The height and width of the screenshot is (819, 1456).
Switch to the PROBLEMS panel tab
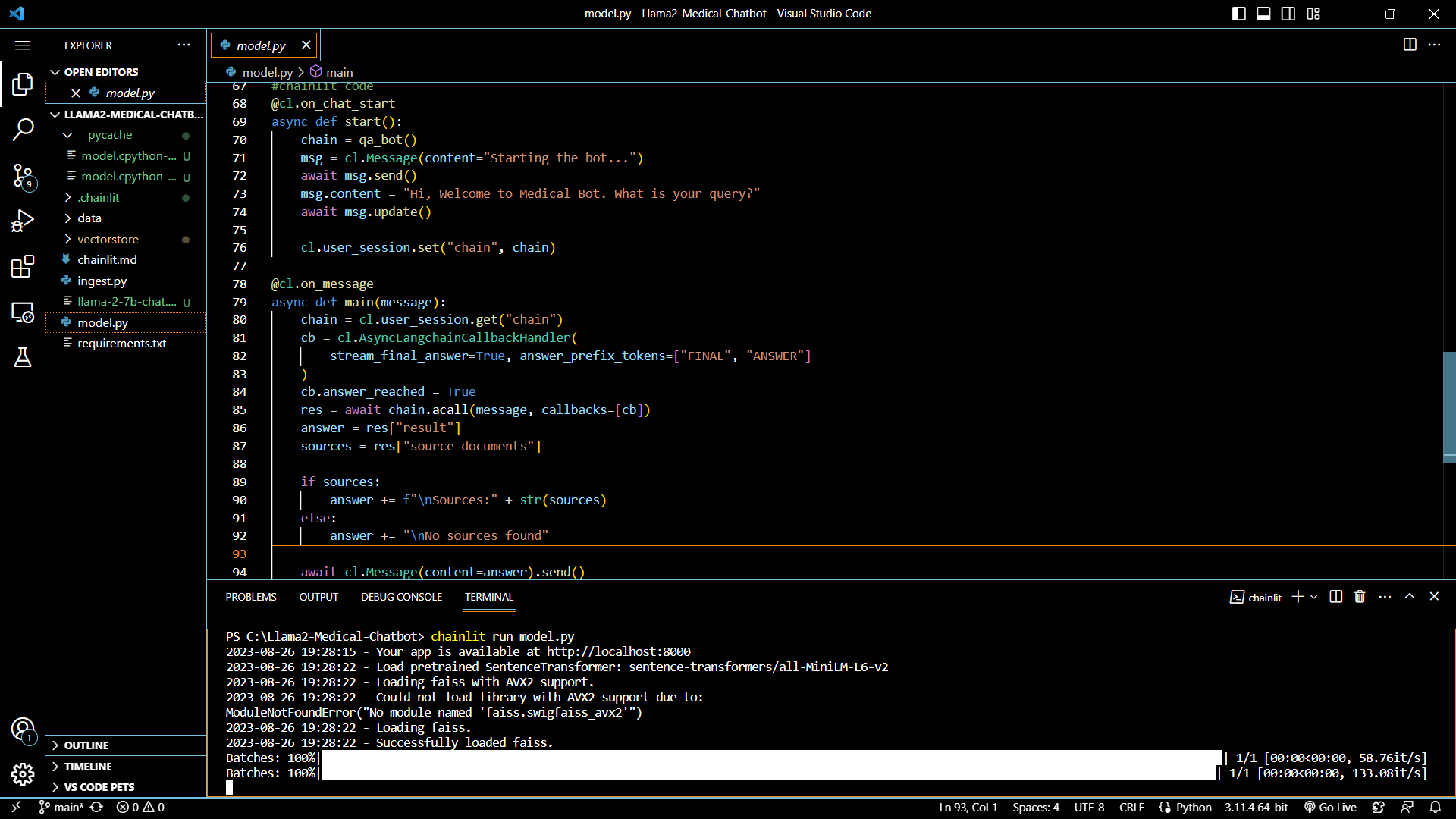pyautogui.click(x=251, y=597)
